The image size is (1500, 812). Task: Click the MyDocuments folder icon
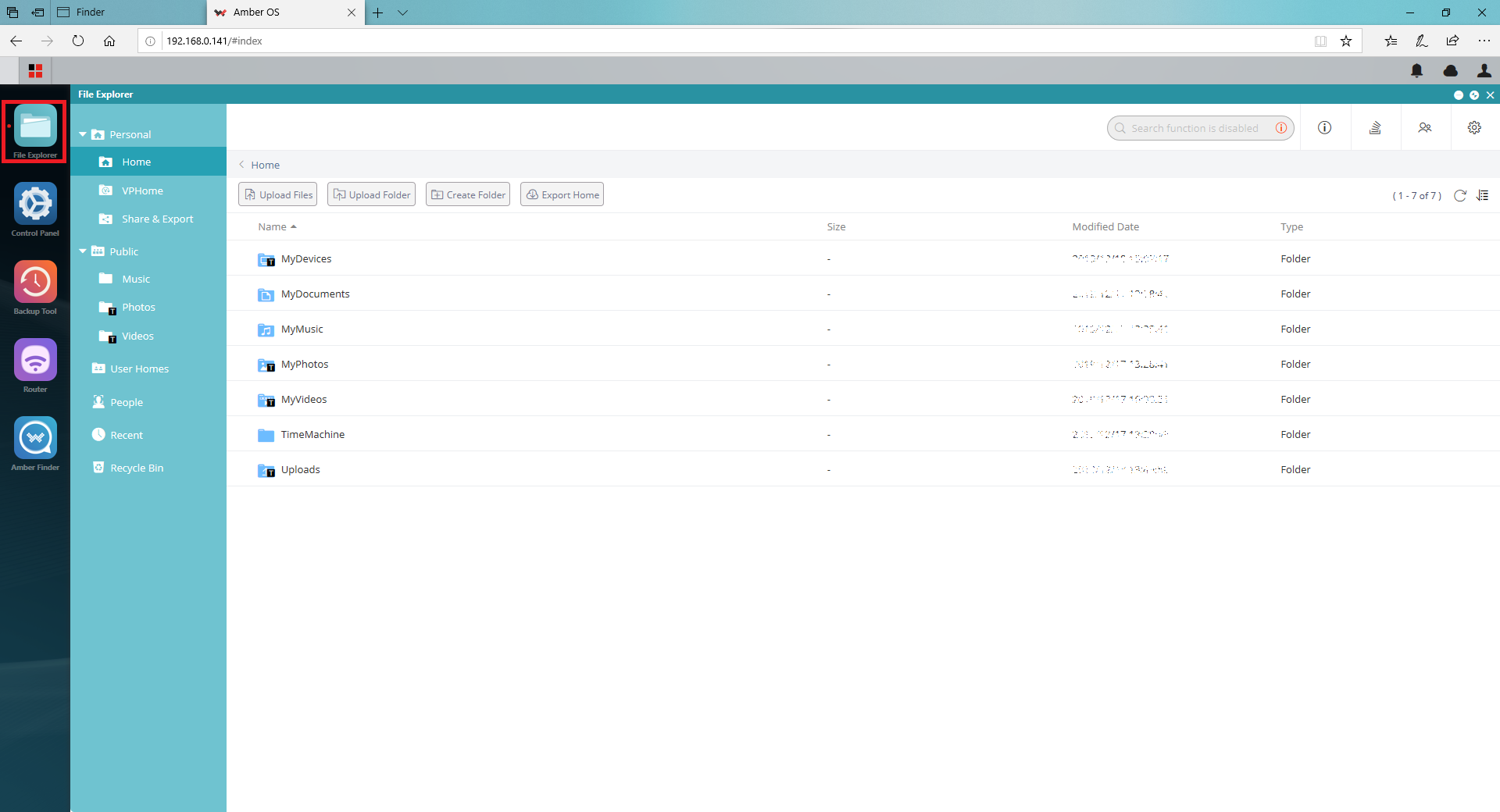(x=266, y=294)
